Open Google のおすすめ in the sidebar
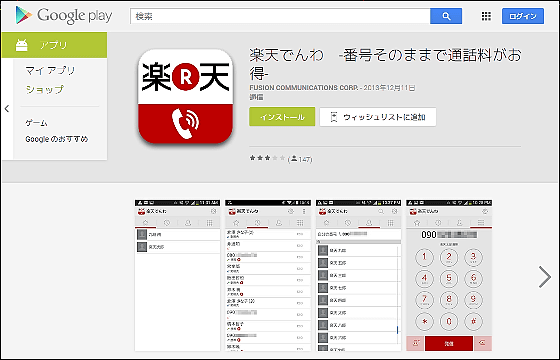560x360 pixels. tap(56, 139)
